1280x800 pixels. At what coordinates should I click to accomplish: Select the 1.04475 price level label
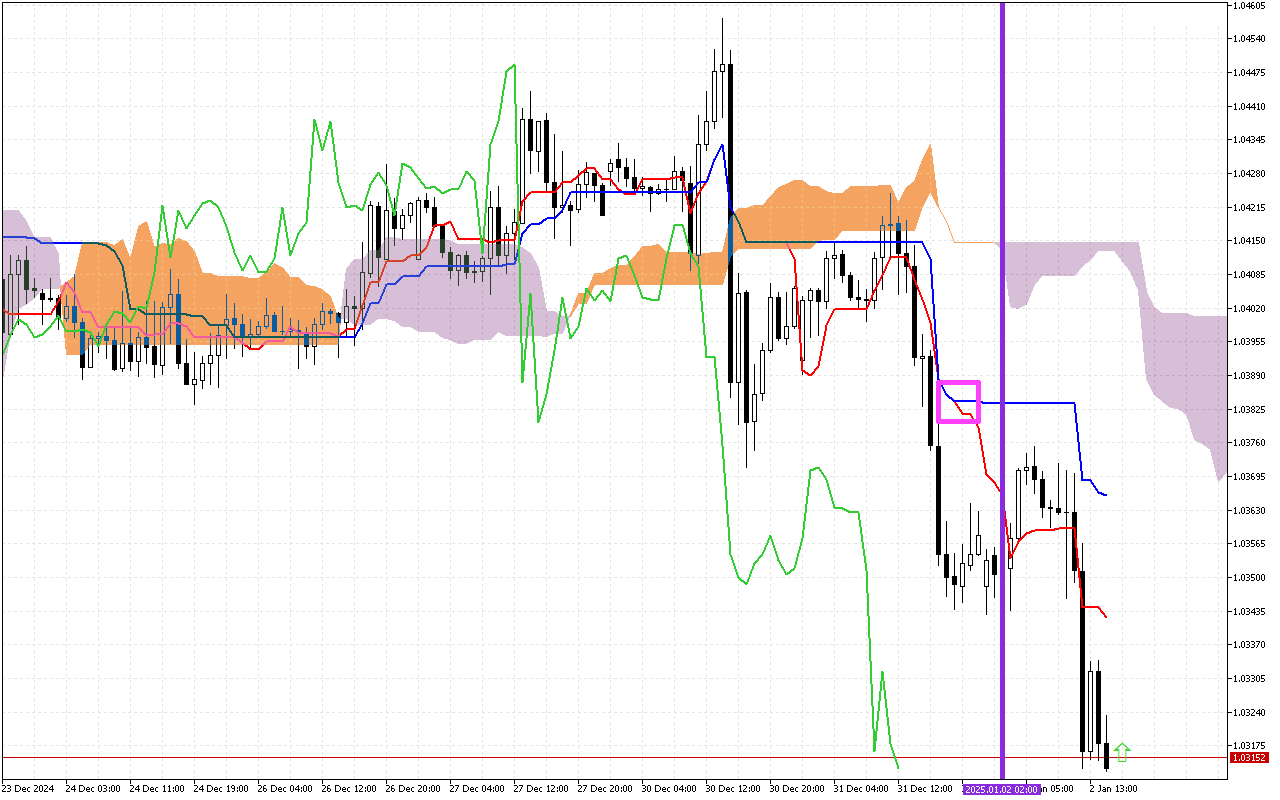(1249, 73)
